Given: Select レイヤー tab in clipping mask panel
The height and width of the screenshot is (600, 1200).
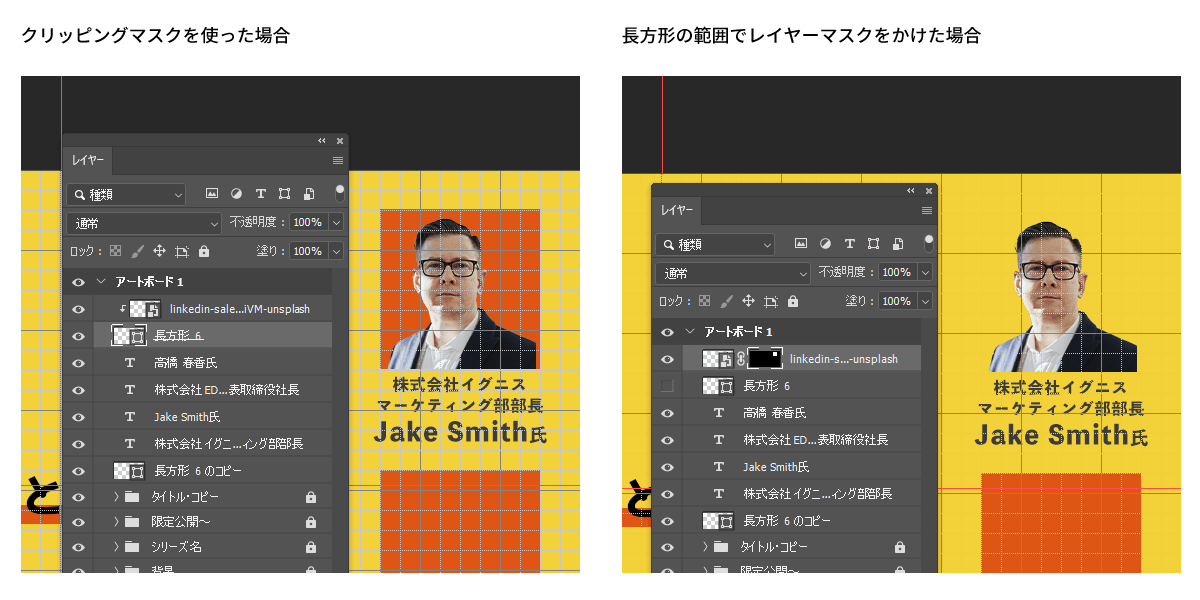Looking at the screenshot, I should coord(88,161).
